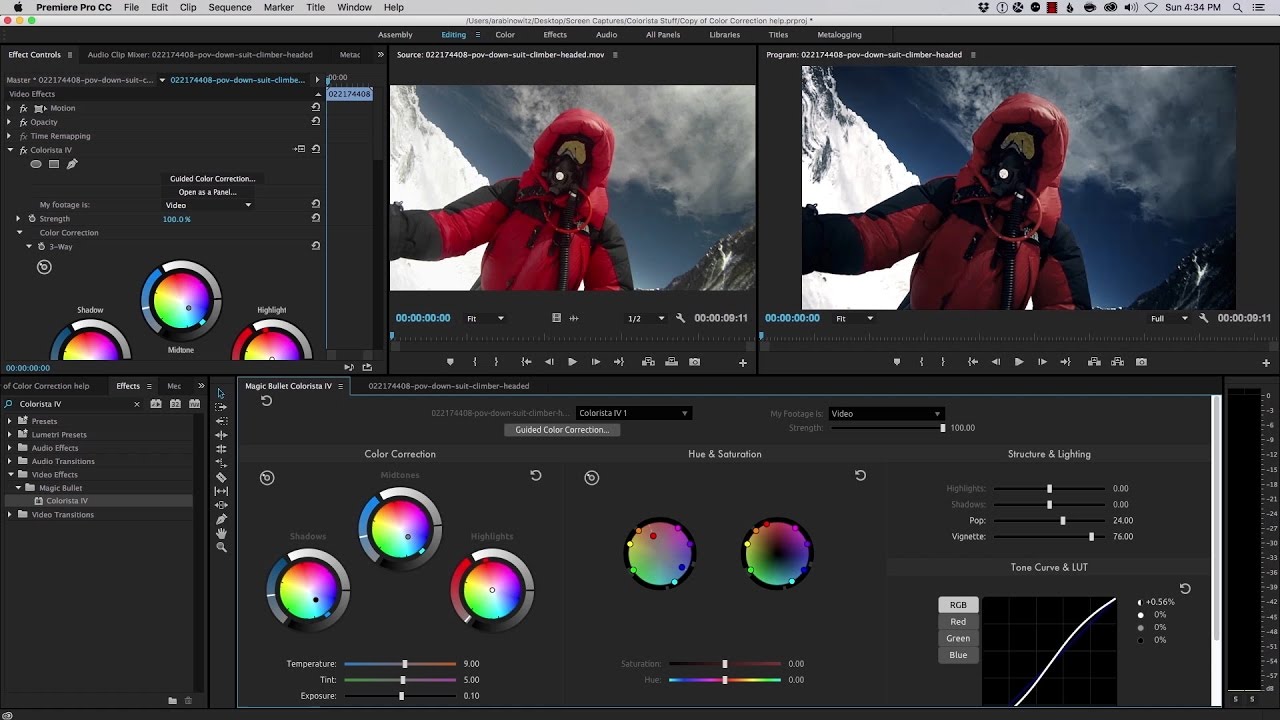The height and width of the screenshot is (720, 1280).
Task: Create new custom bin in Effects panel
Action: click(x=172, y=701)
